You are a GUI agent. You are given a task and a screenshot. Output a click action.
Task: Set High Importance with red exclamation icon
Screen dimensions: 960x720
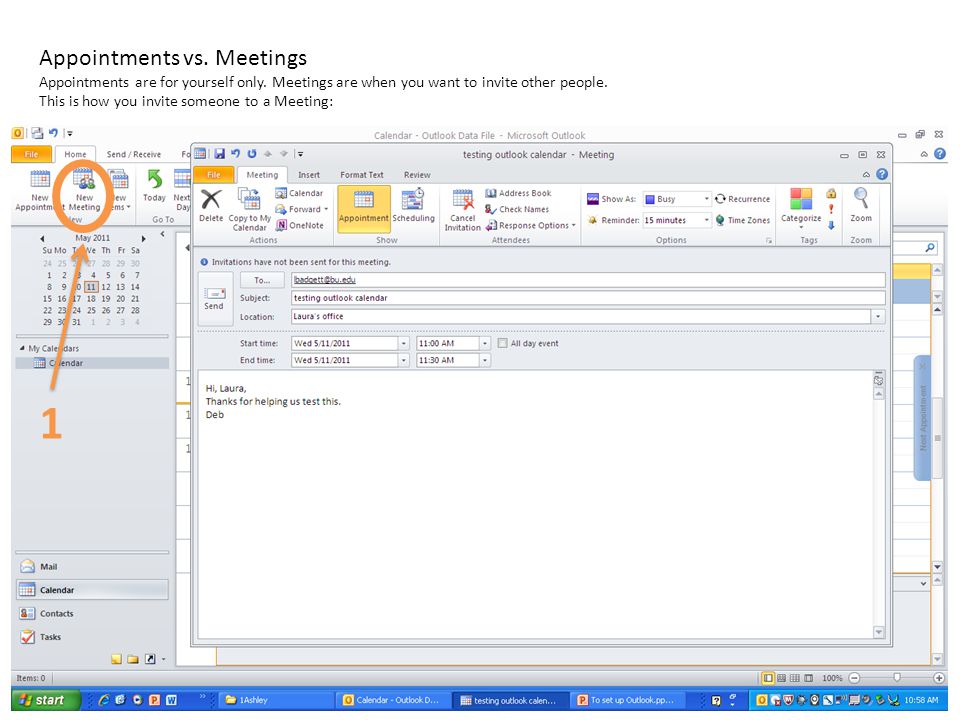tap(831, 209)
